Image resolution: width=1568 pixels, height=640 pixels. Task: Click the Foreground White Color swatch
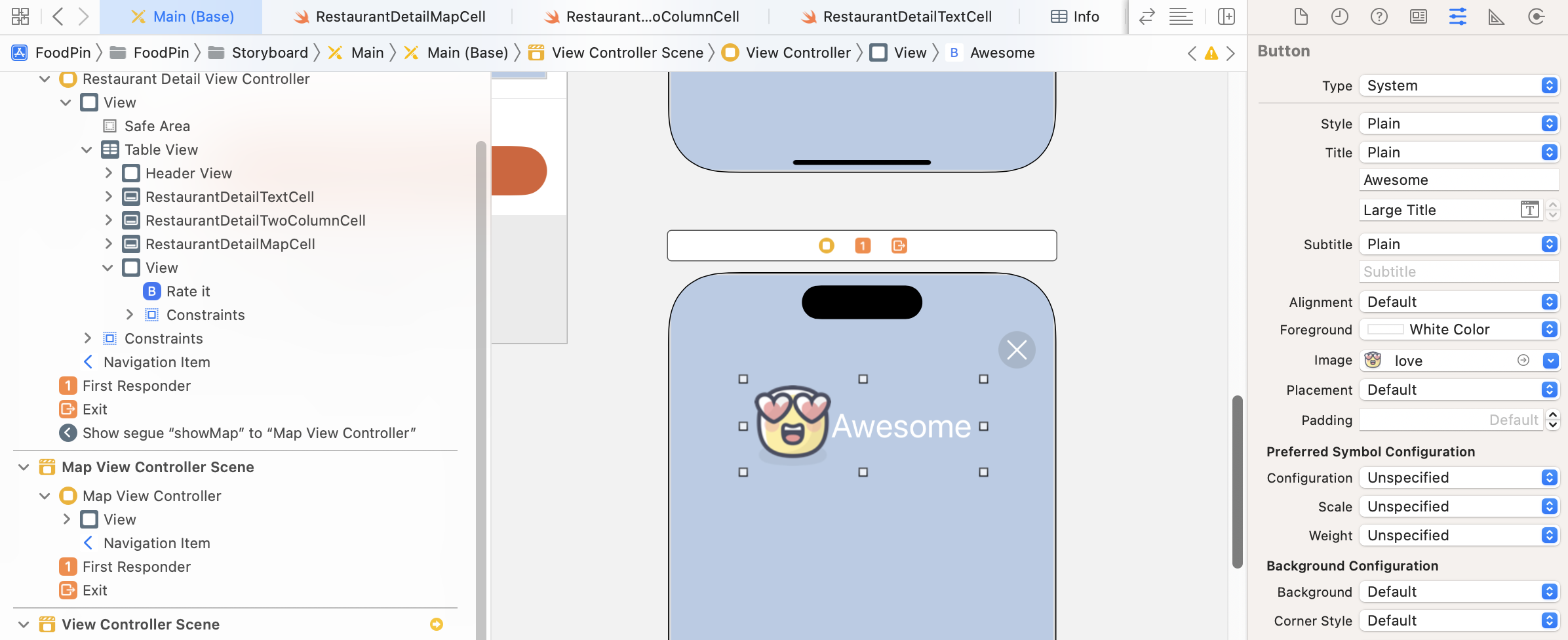point(1385,330)
